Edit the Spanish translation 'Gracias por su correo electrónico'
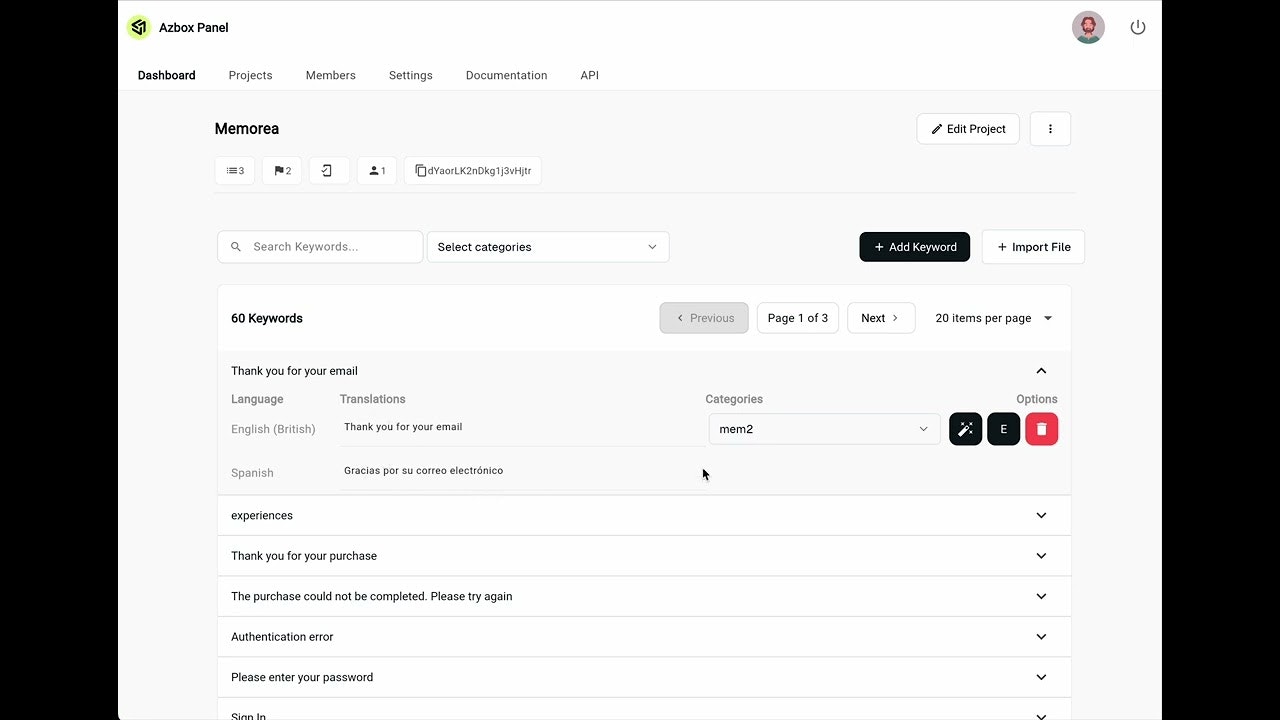The image size is (1280, 720). click(522, 471)
